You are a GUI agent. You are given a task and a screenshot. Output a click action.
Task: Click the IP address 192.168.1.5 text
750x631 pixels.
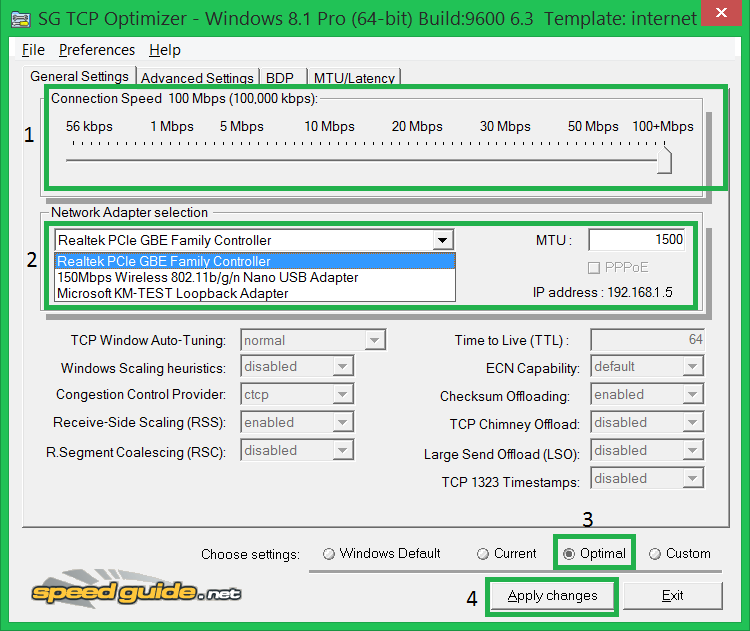point(602,292)
